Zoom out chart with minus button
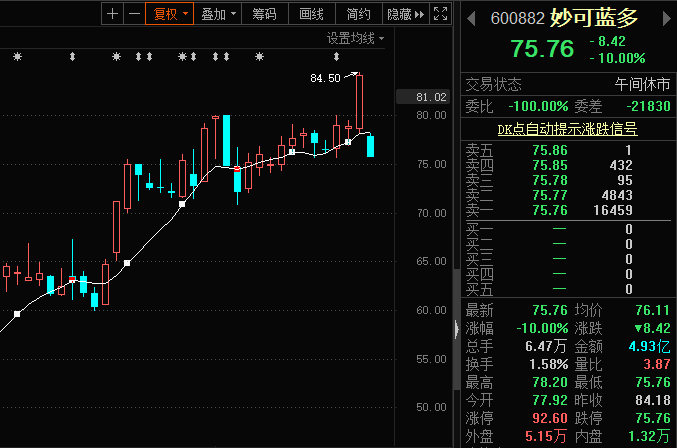 [x=134, y=14]
